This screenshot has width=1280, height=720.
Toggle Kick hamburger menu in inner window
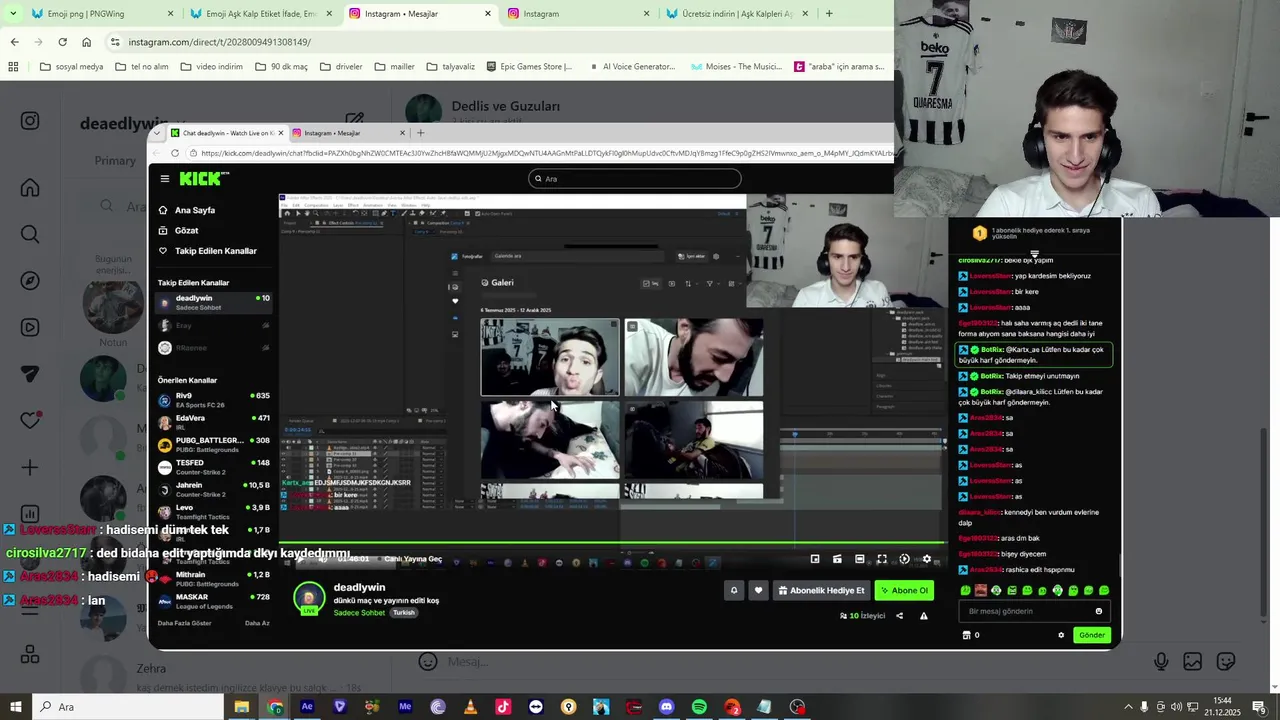pos(165,179)
